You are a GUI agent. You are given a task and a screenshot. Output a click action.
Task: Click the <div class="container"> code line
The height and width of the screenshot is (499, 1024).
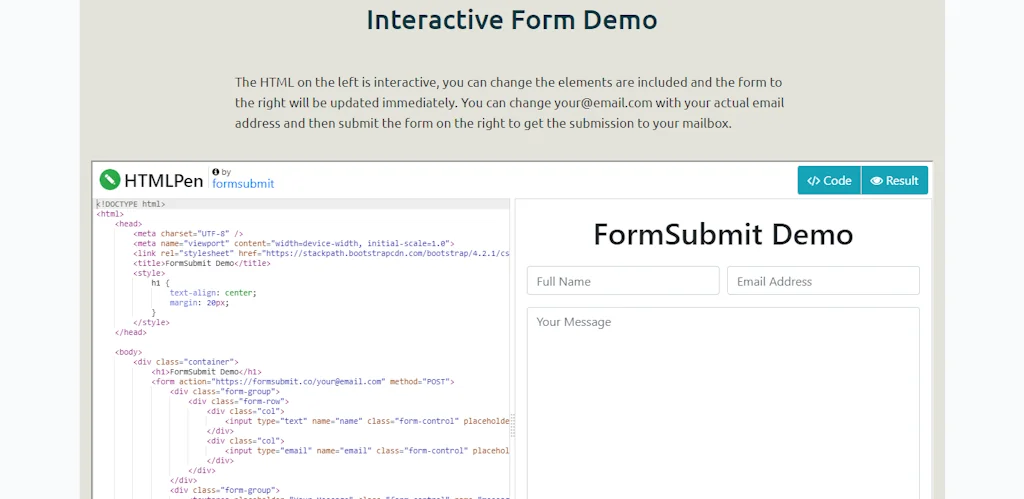pyautogui.click(x=186, y=362)
